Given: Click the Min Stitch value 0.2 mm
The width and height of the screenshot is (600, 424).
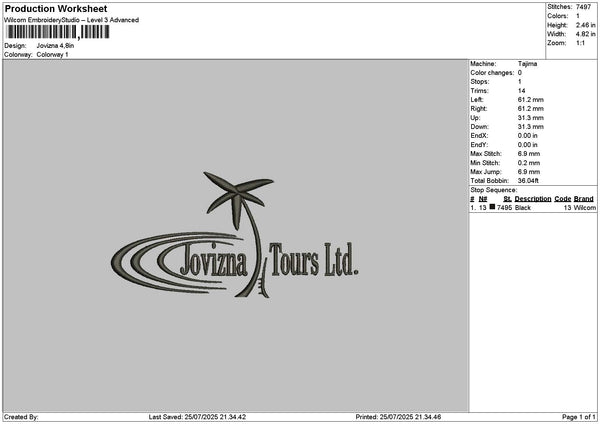Looking at the screenshot, I should [x=529, y=163].
